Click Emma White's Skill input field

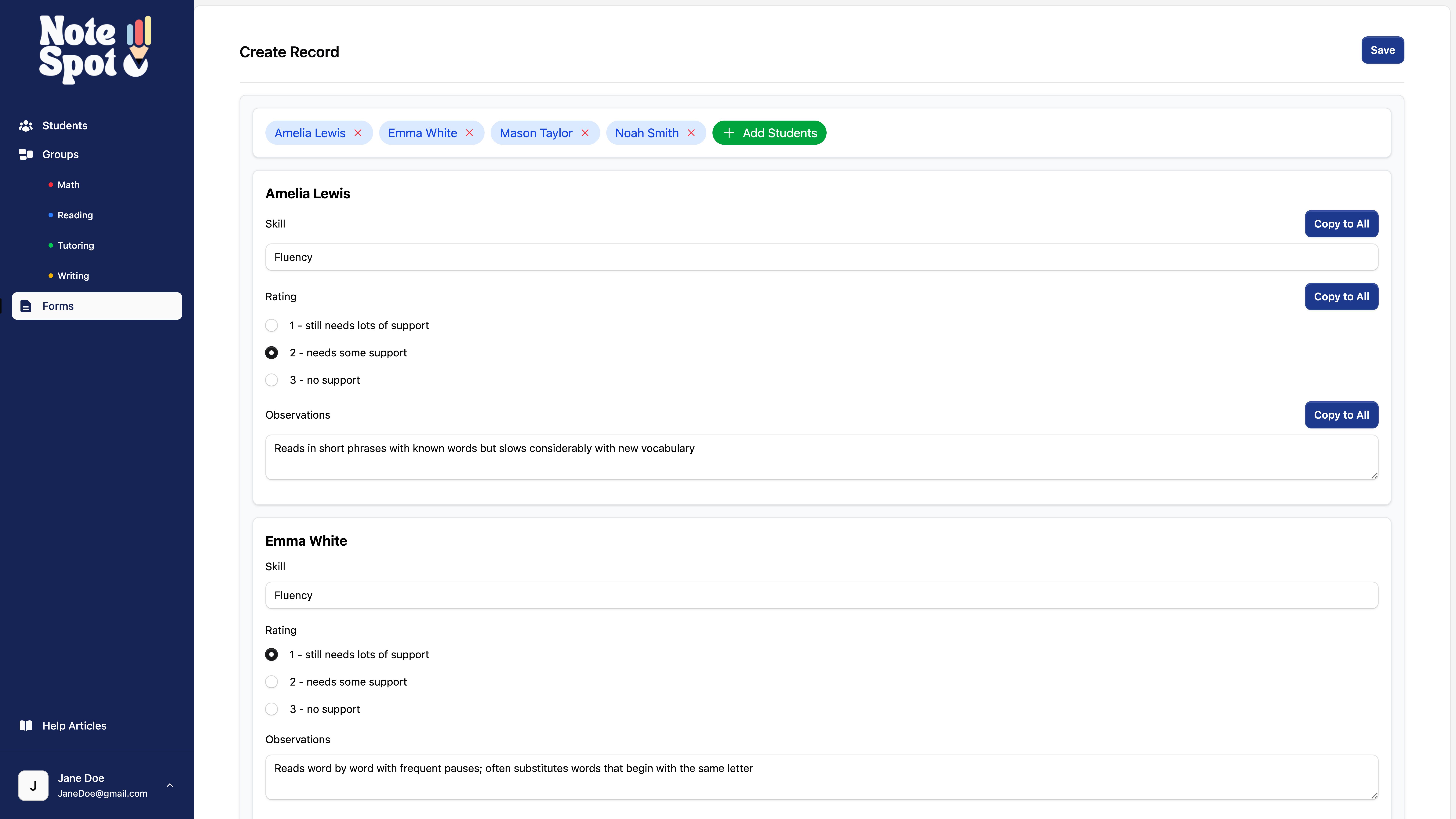pos(822,595)
